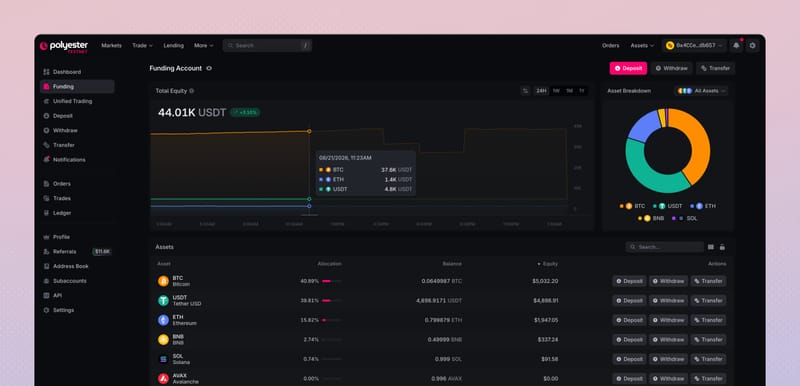Screen dimensions: 800x386
Task: Click Deposit in the BTC row
Action: point(629,281)
